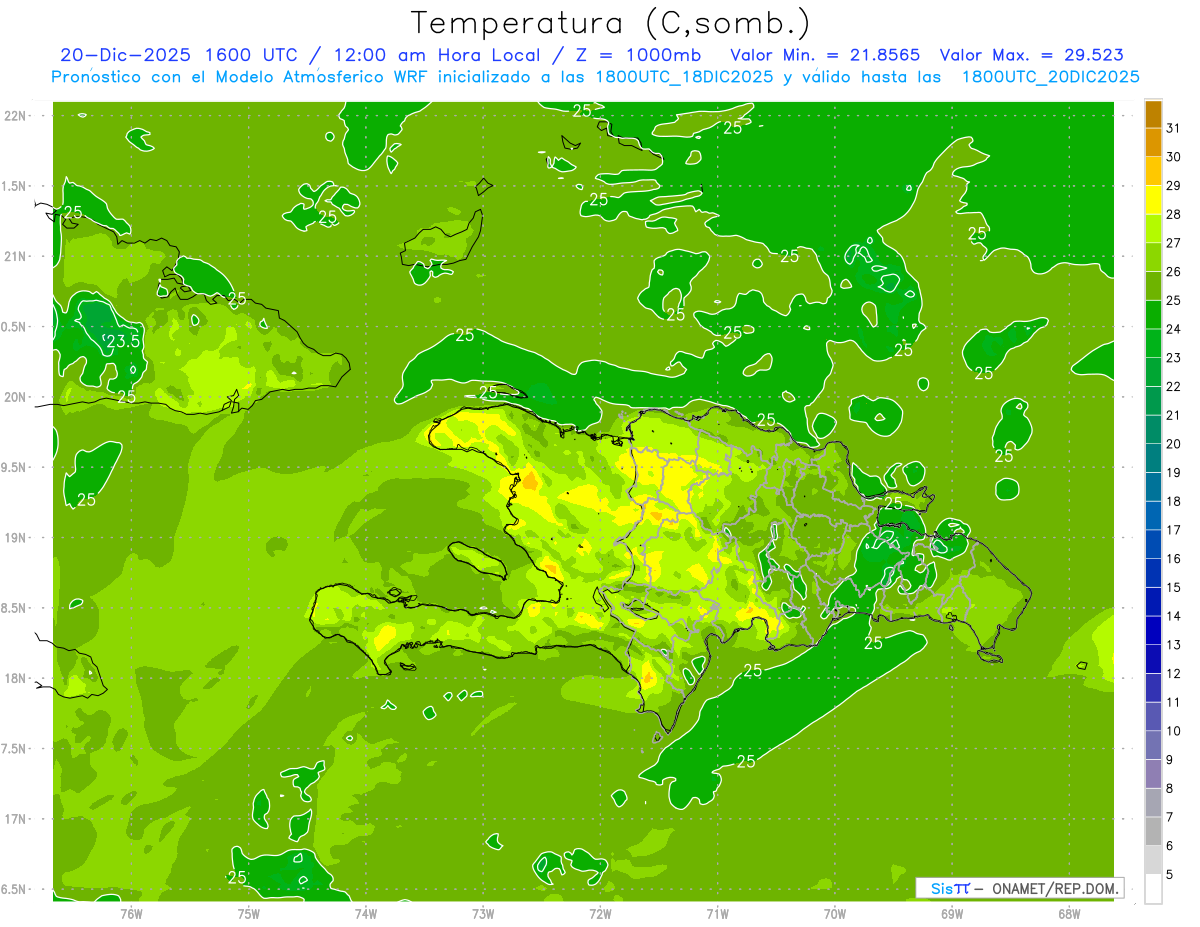Click the latitude axis label 18N
Image resolution: width=1200 pixels, height=927 pixels.
(15, 679)
